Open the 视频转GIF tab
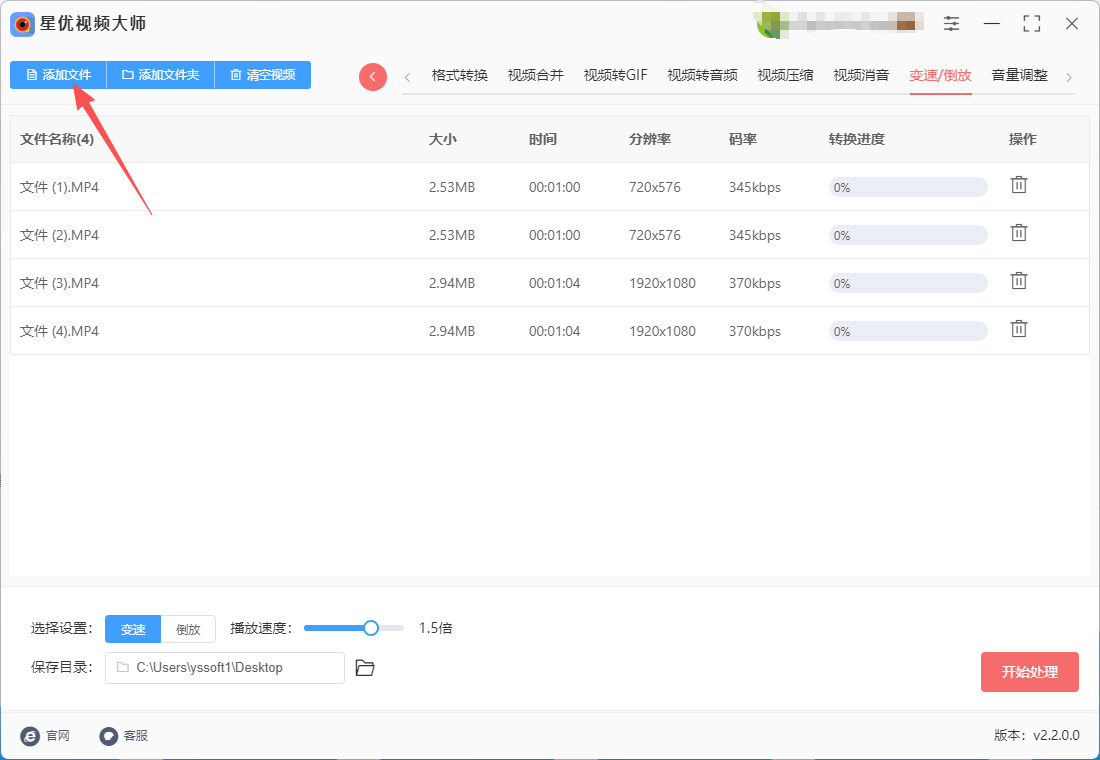 click(x=615, y=75)
